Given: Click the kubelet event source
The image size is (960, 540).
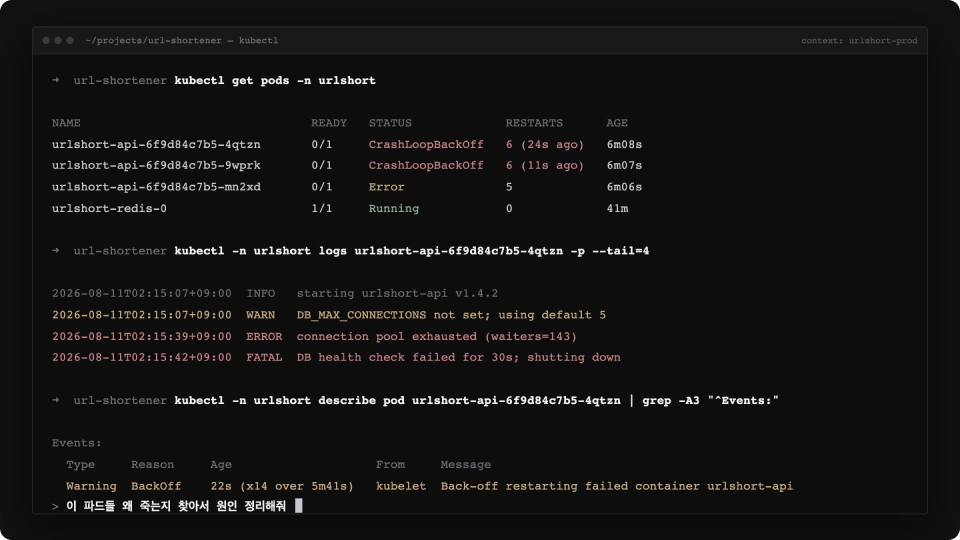Looking at the screenshot, I should tap(401, 486).
